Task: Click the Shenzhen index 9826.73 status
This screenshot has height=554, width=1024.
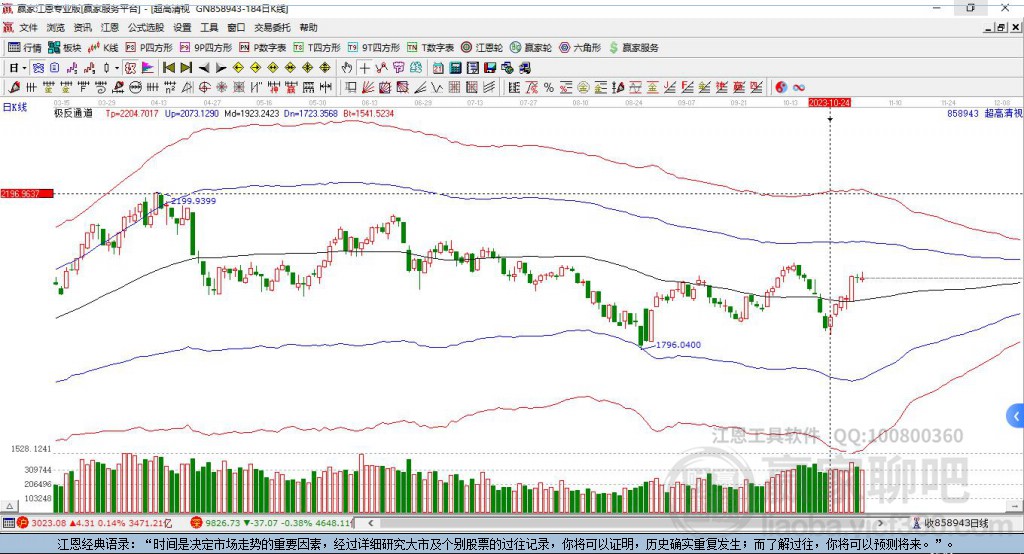Action: [272, 523]
